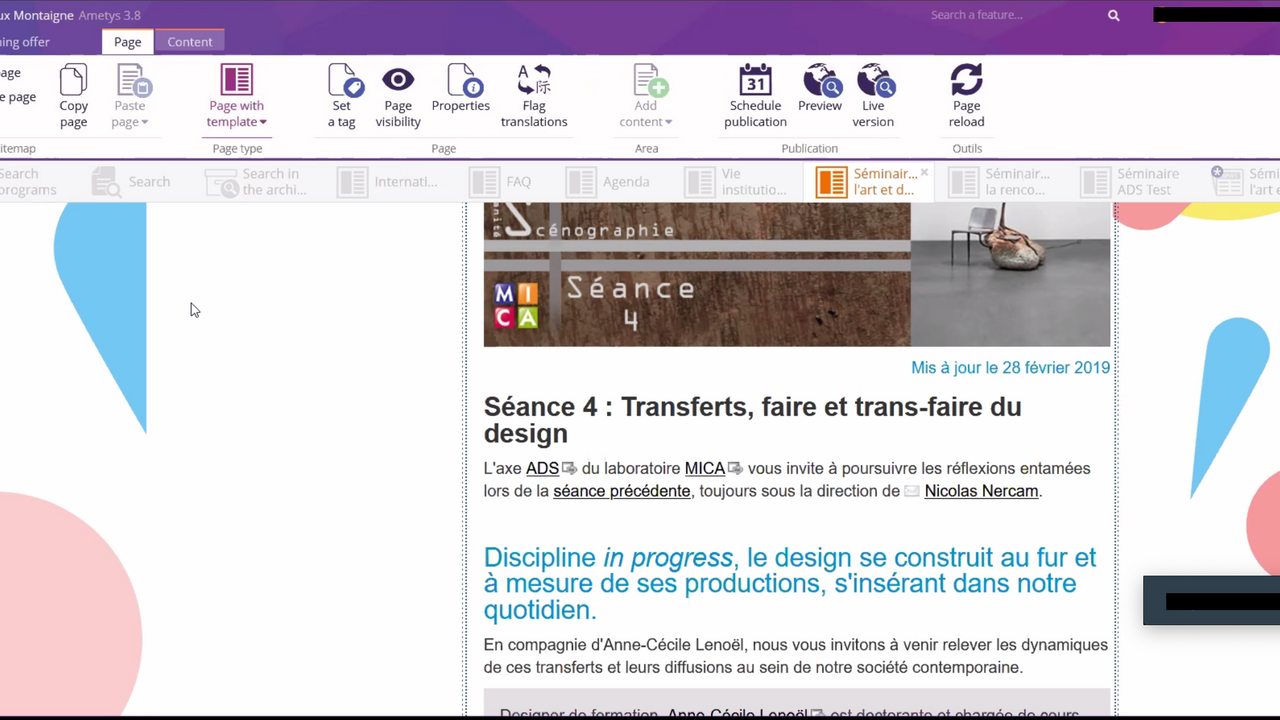Click the Flag translations icon
Image resolution: width=1280 pixels, height=720 pixels.
534,81
